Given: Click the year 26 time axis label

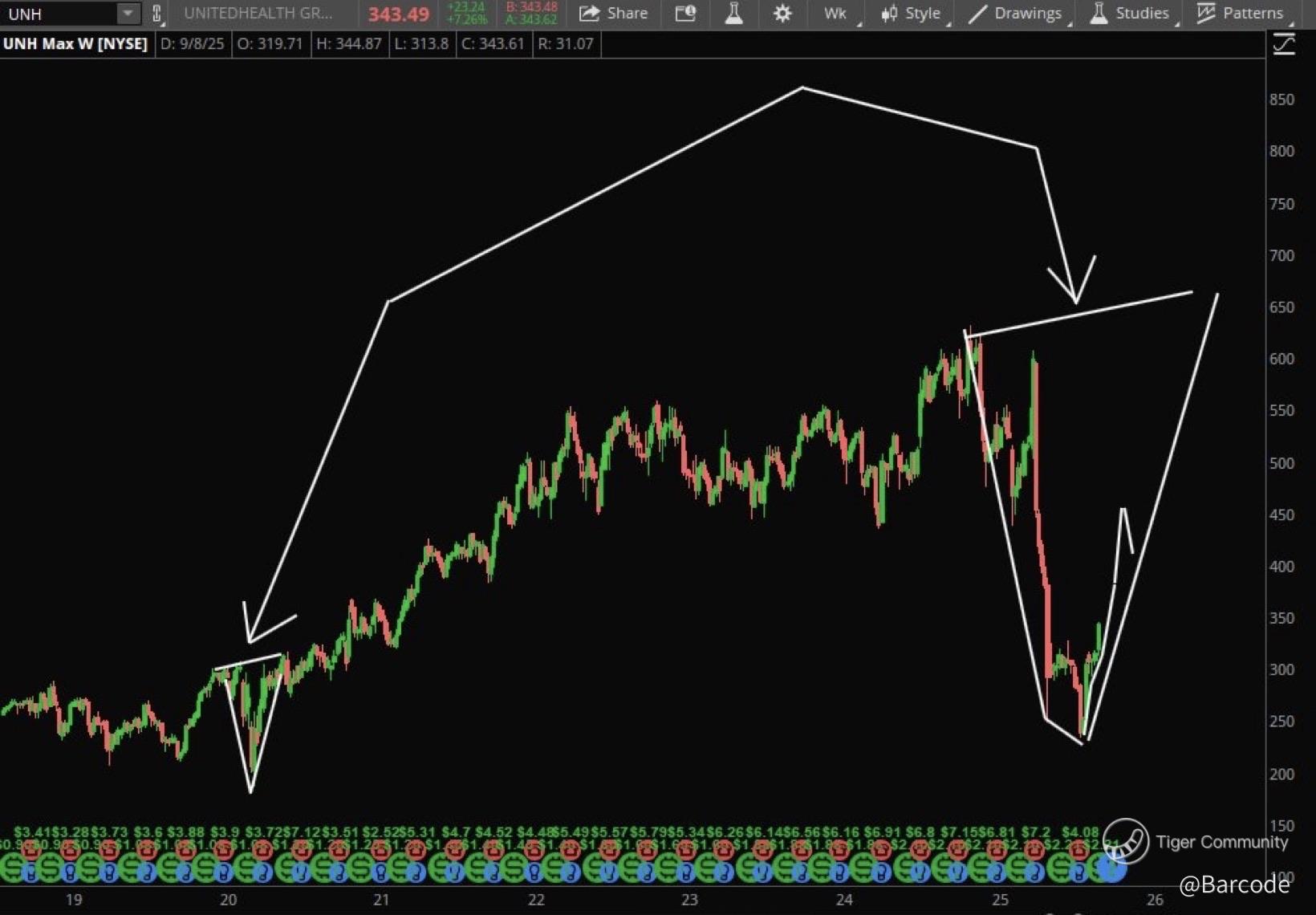Looking at the screenshot, I should (1155, 900).
